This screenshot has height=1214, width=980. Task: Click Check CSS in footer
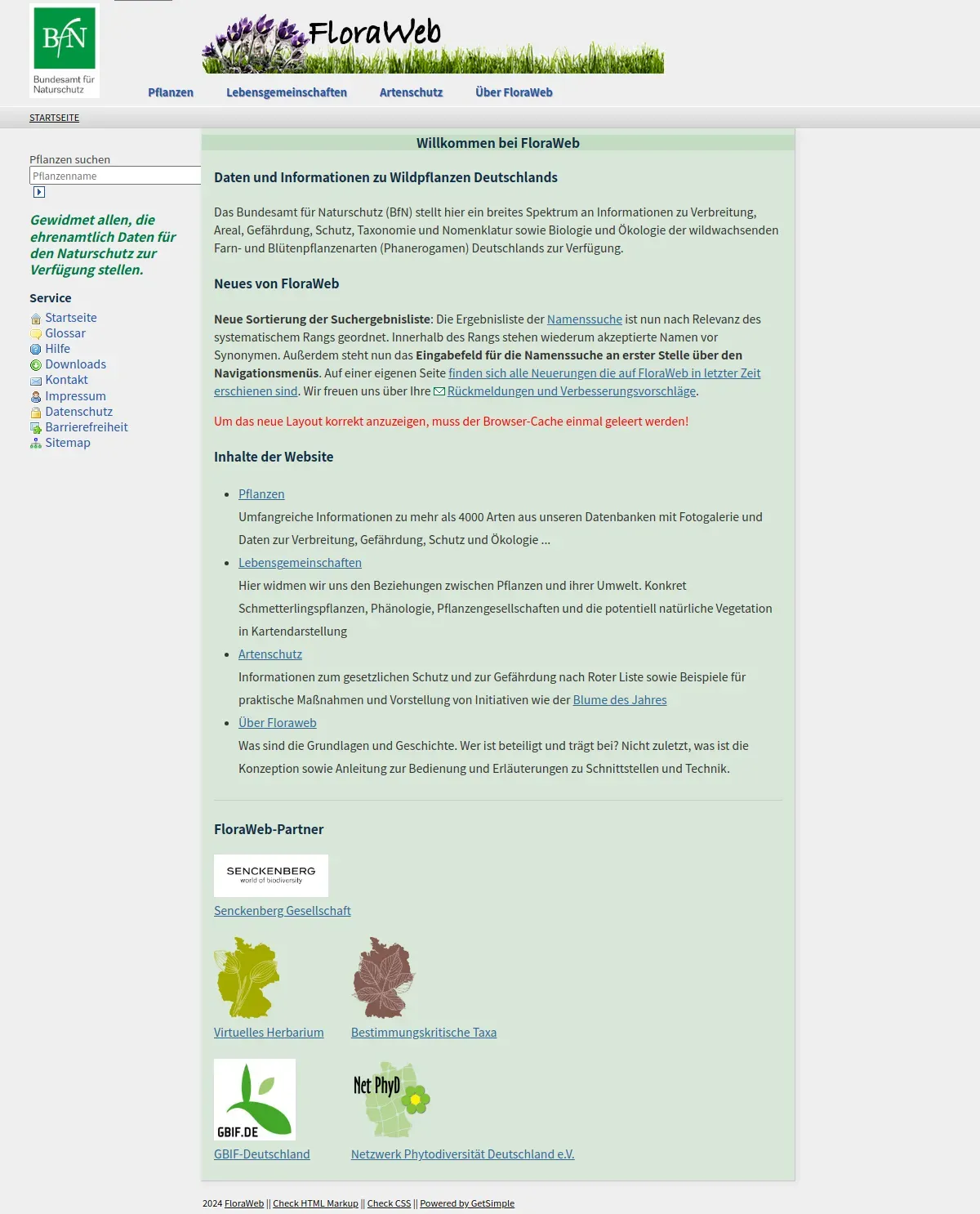[x=389, y=1203]
